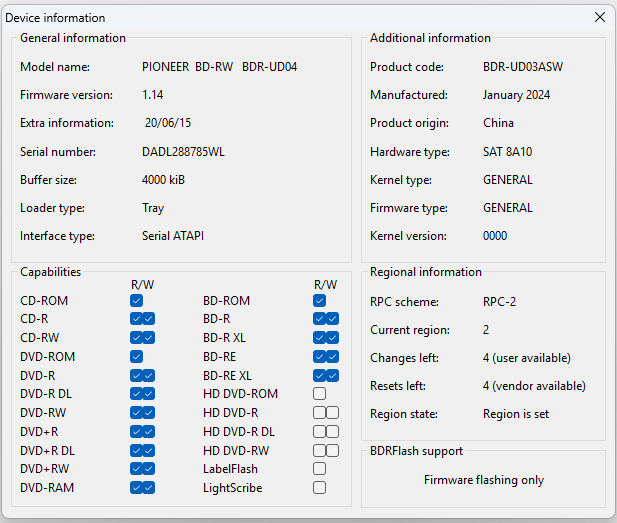Toggle the CD-R read checkbox
Viewport: 617px width, 523px height.
pyautogui.click(x=136, y=319)
